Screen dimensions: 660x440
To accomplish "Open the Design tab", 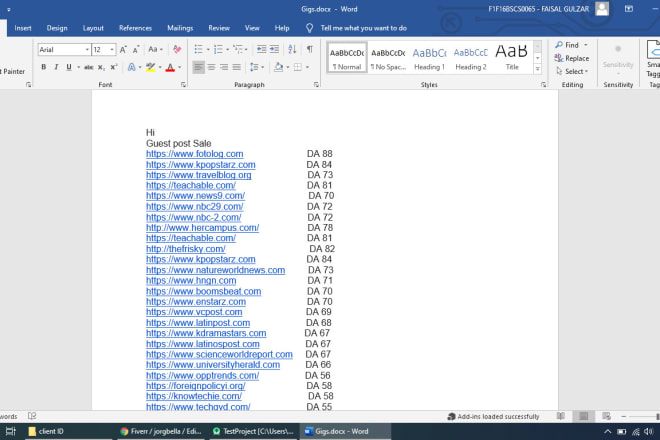I will point(57,28).
